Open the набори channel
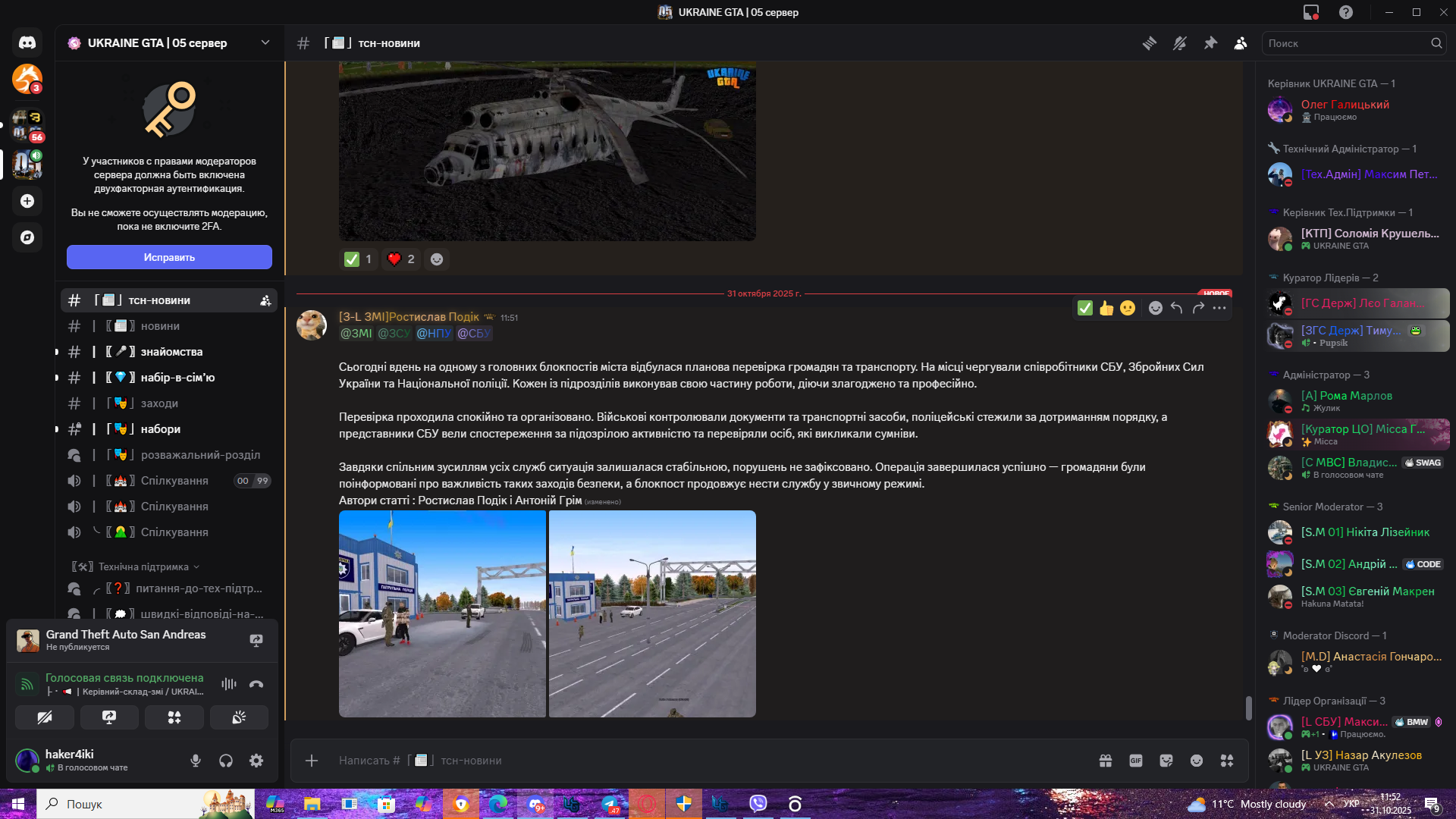1456x819 pixels. click(169, 429)
